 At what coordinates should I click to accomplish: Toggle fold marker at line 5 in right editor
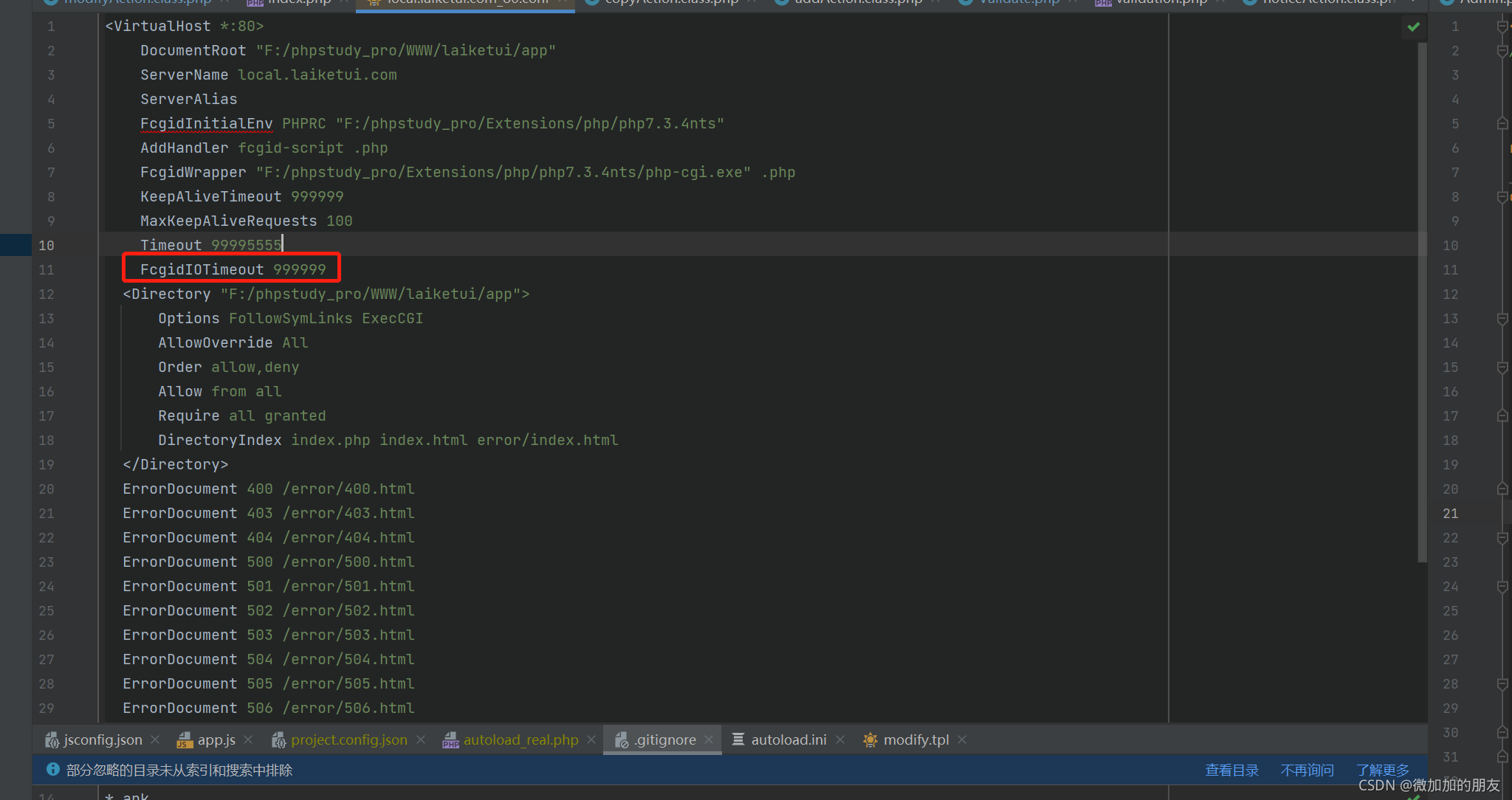pos(1502,124)
